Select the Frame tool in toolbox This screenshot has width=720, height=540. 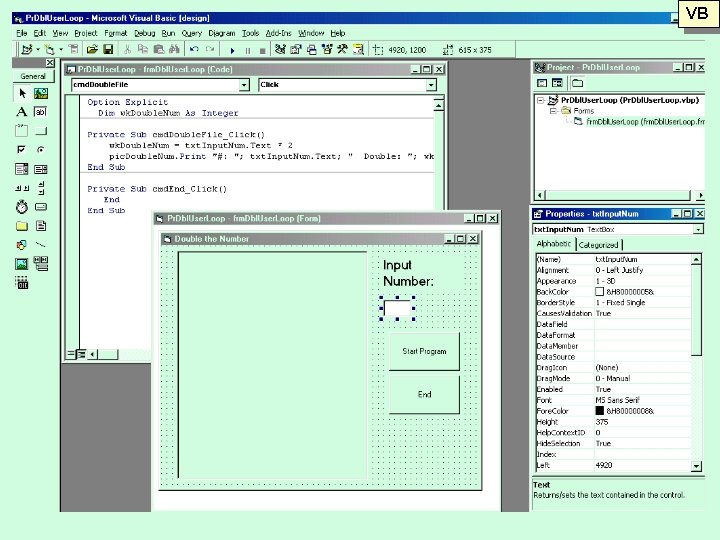[22, 131]
